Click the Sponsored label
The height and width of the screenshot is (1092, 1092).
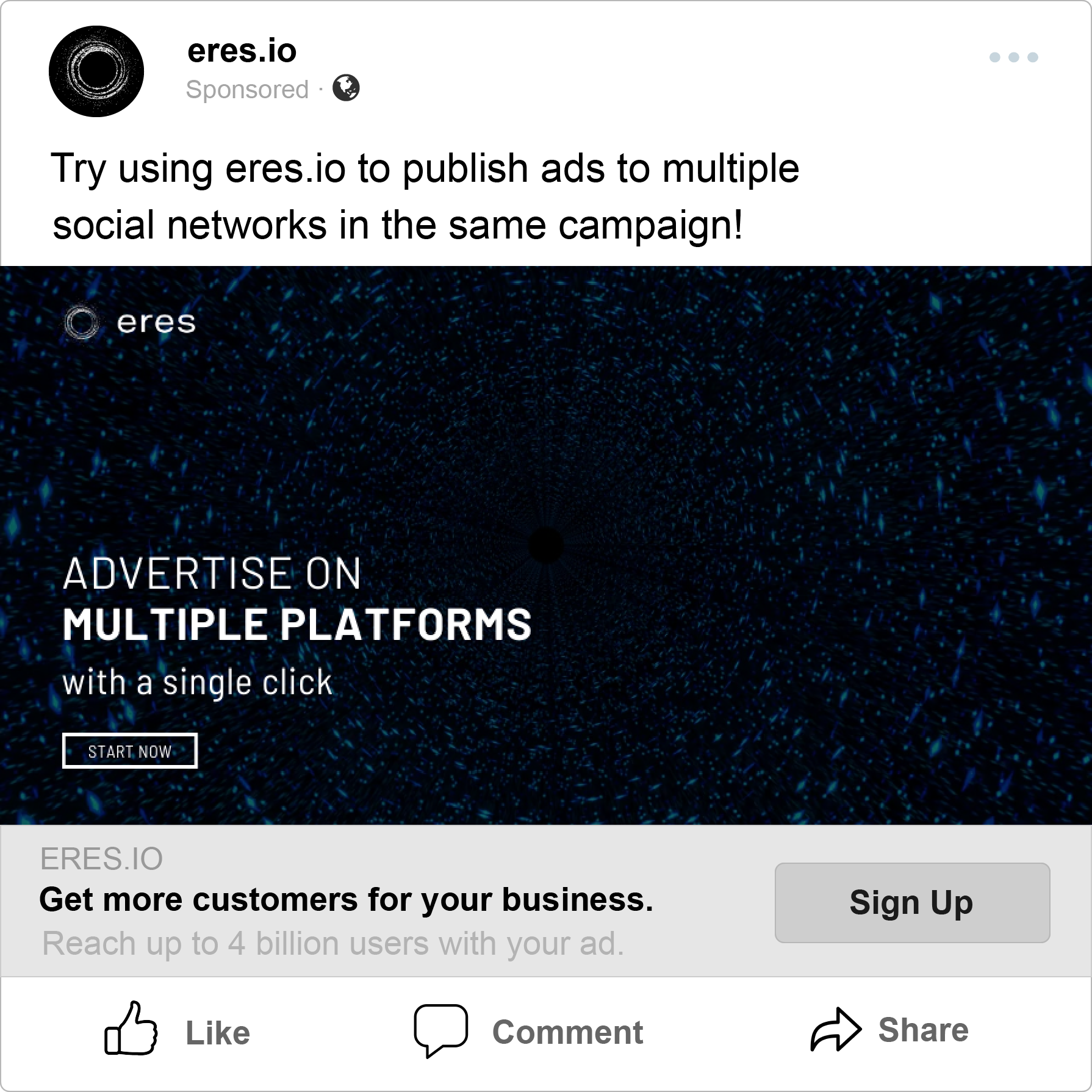pos(247,90)
